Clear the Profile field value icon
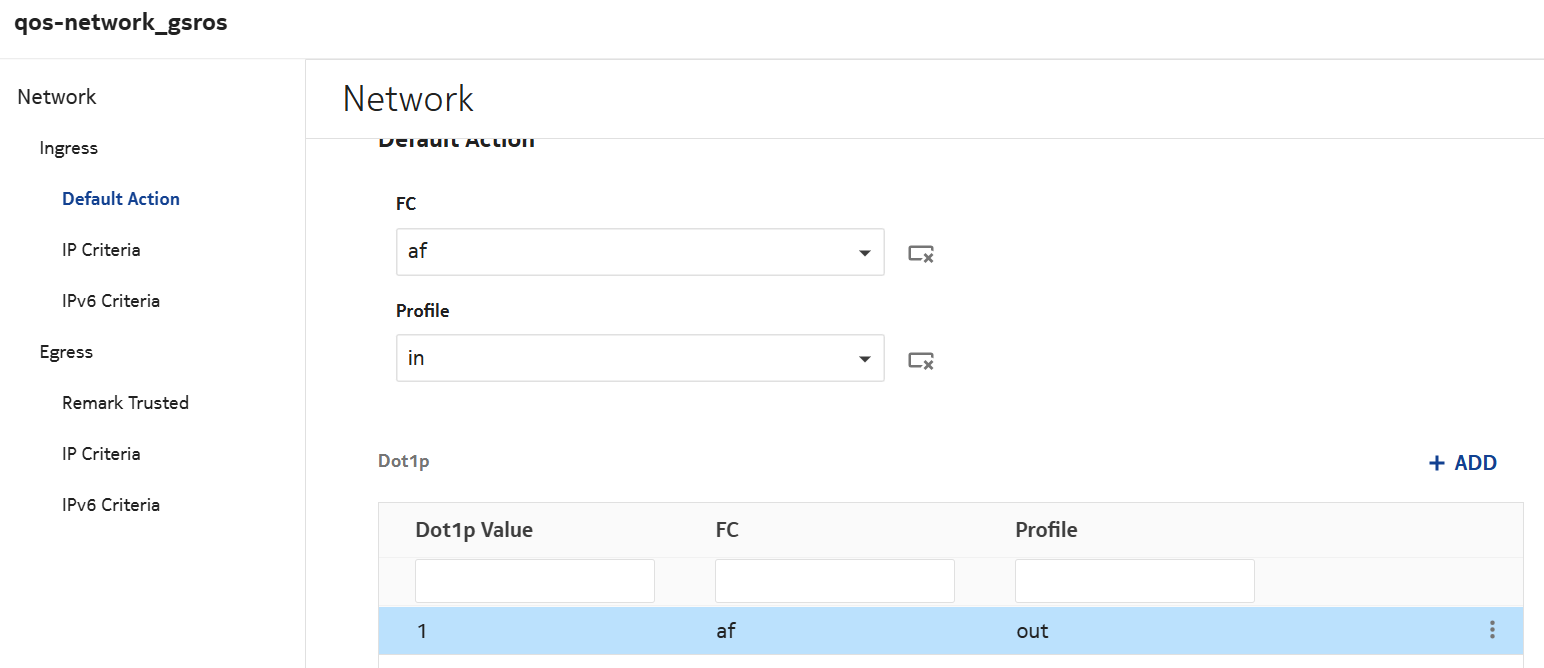Screen dimensions: 1544x668 pos(920,359)
